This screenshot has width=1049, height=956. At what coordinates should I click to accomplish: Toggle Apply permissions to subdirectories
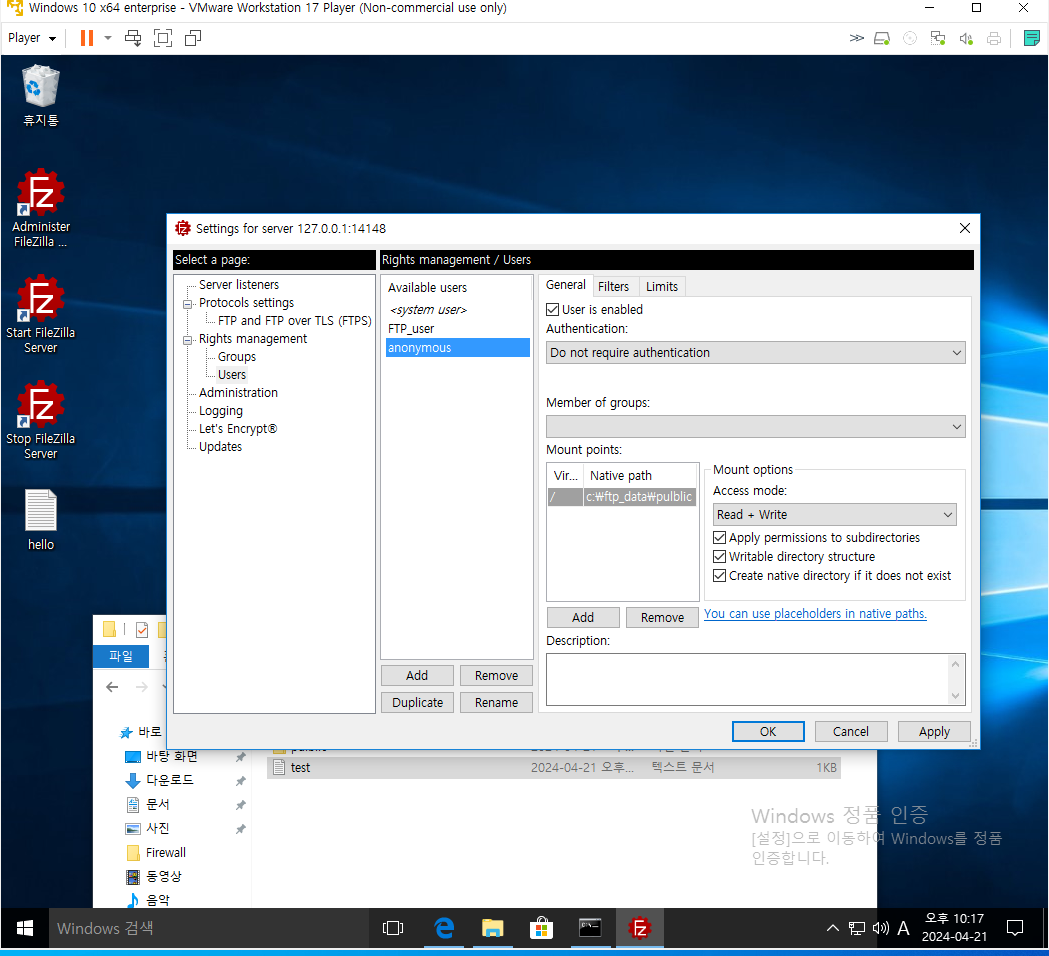tap(720, 538)
